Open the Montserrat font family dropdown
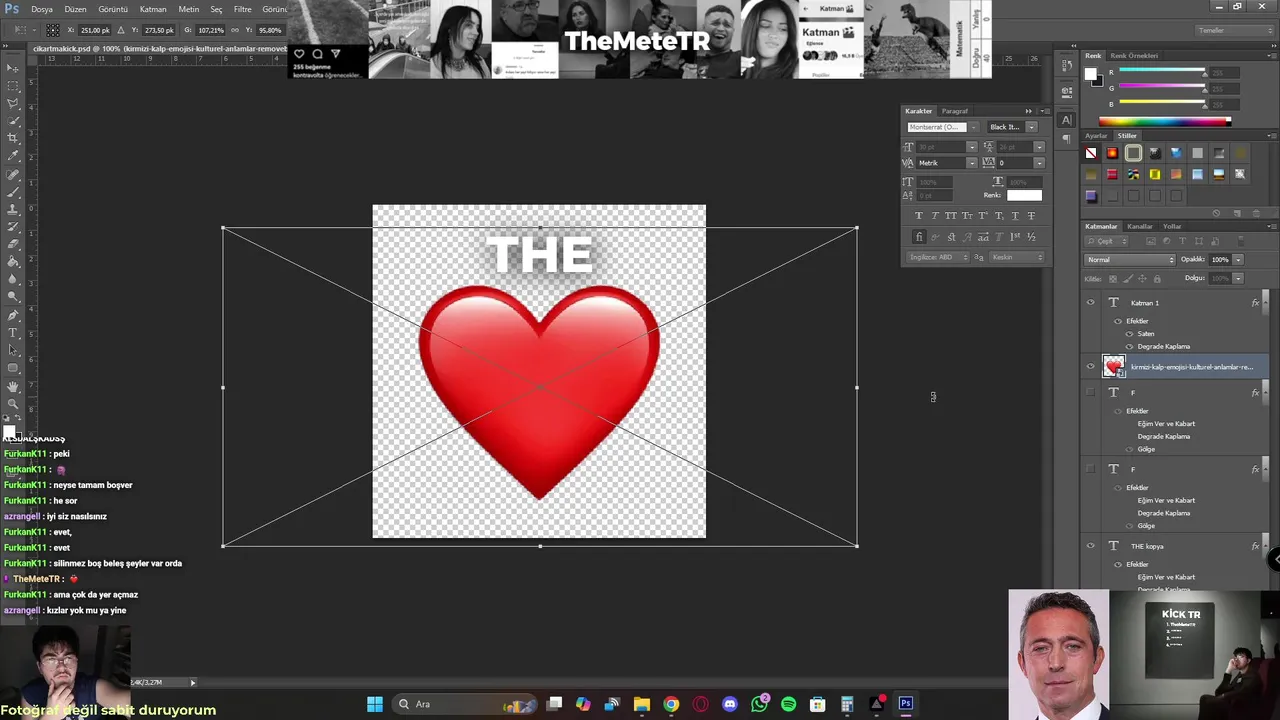Screen dimensions: 1280x720 coord(973,127)
